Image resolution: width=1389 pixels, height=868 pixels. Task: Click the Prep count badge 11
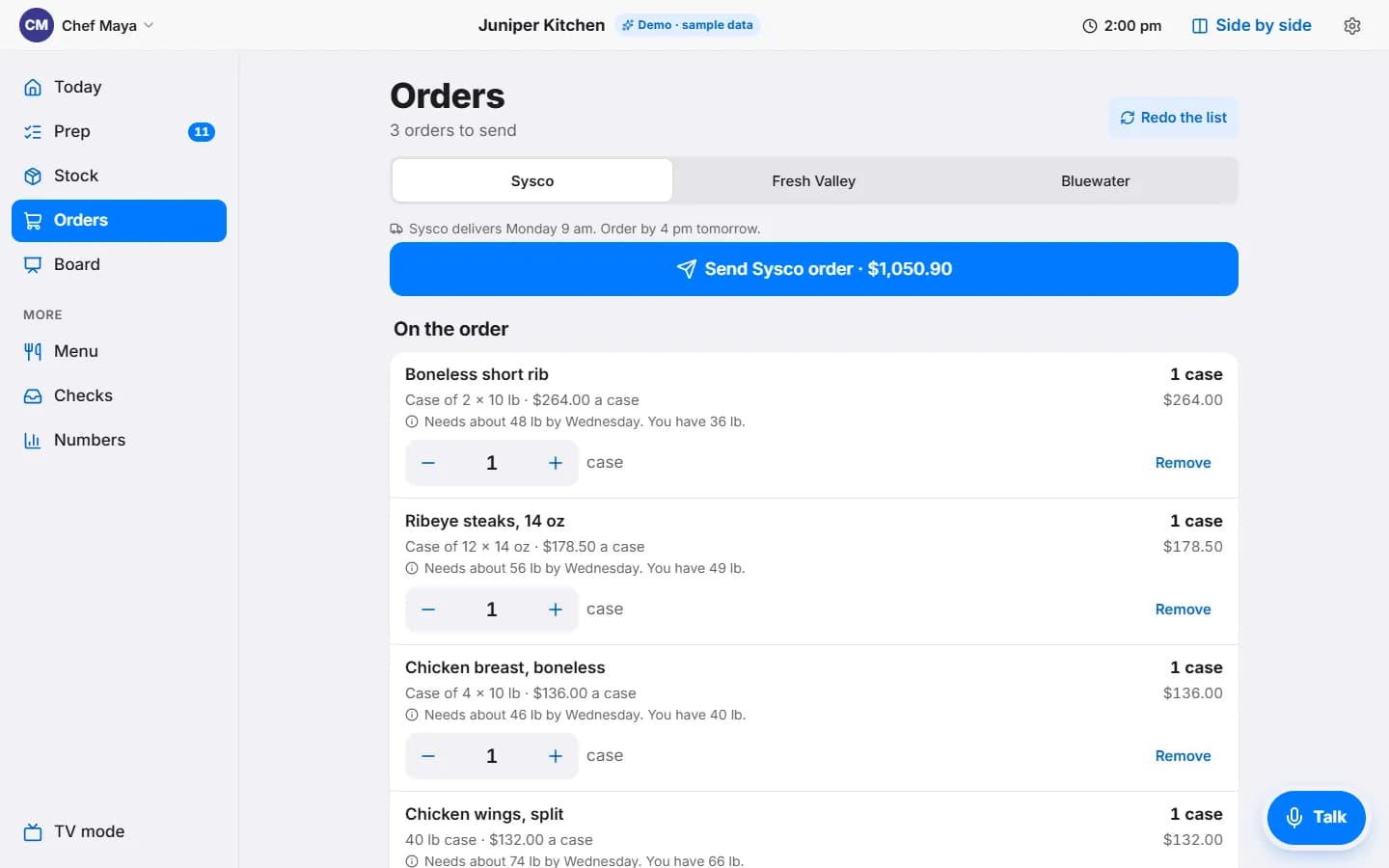tap(202, 132)
